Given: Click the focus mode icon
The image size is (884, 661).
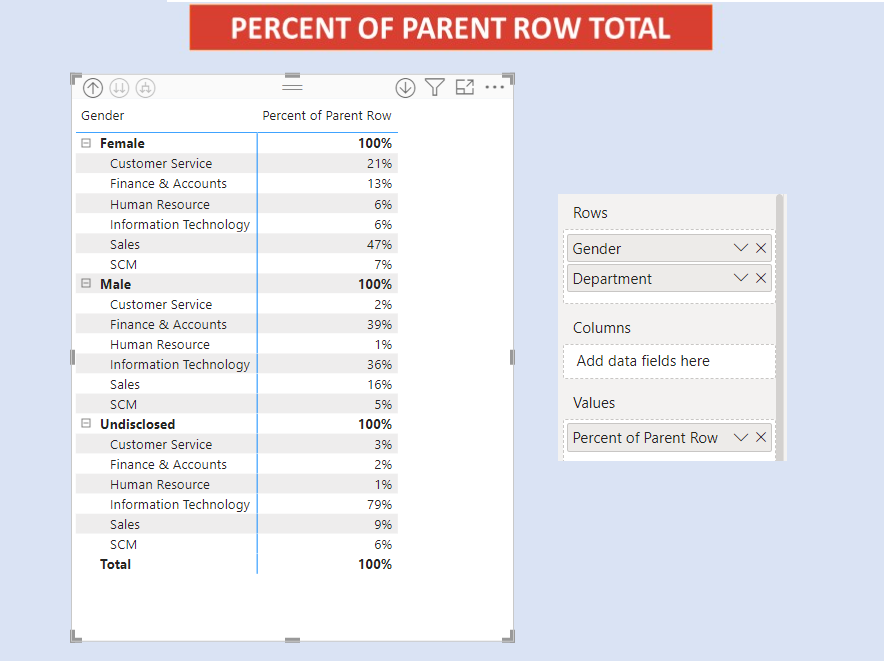Looking at the screenshot, I should [464, 88].
